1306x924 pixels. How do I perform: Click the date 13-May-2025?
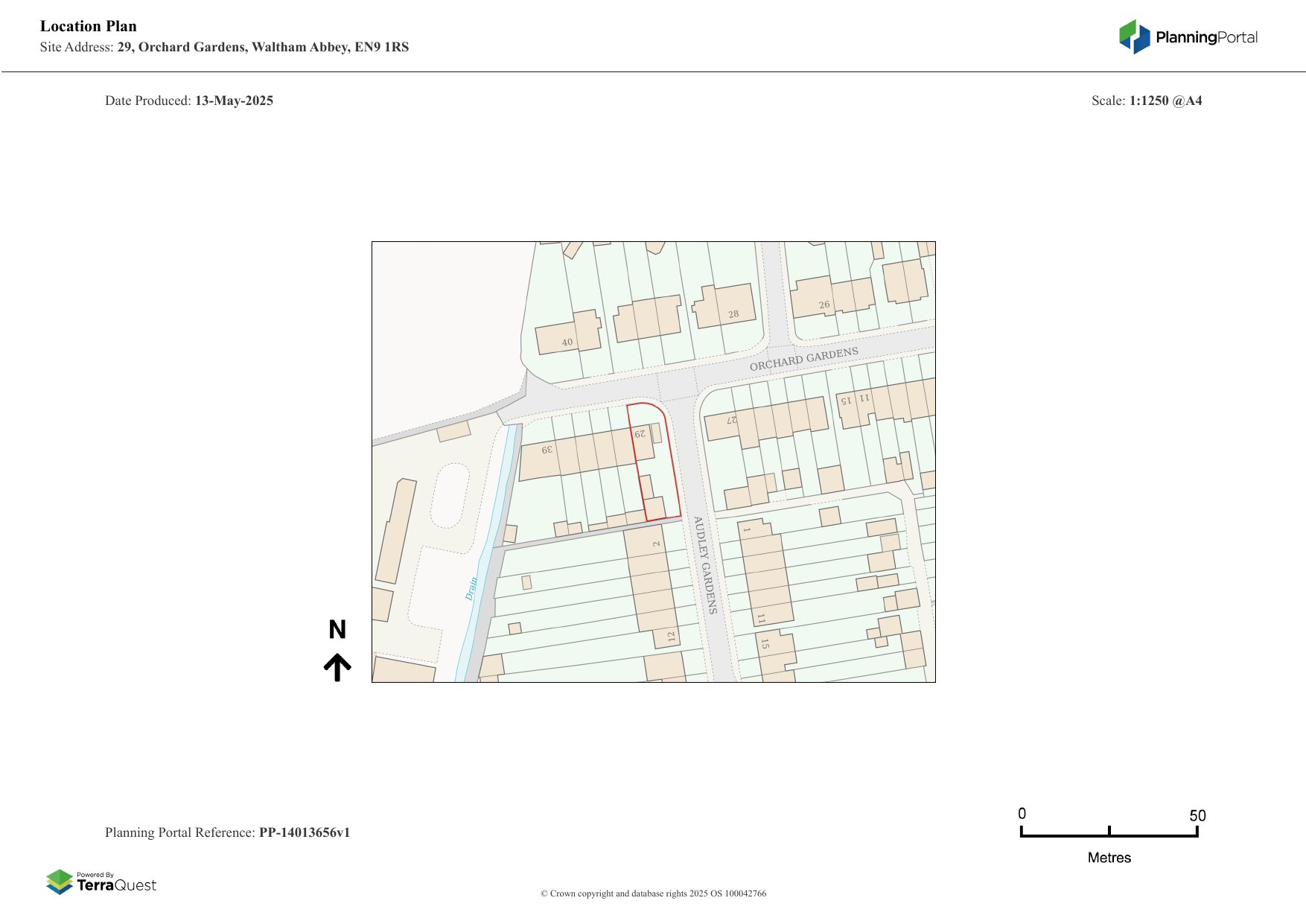(234, 101)
